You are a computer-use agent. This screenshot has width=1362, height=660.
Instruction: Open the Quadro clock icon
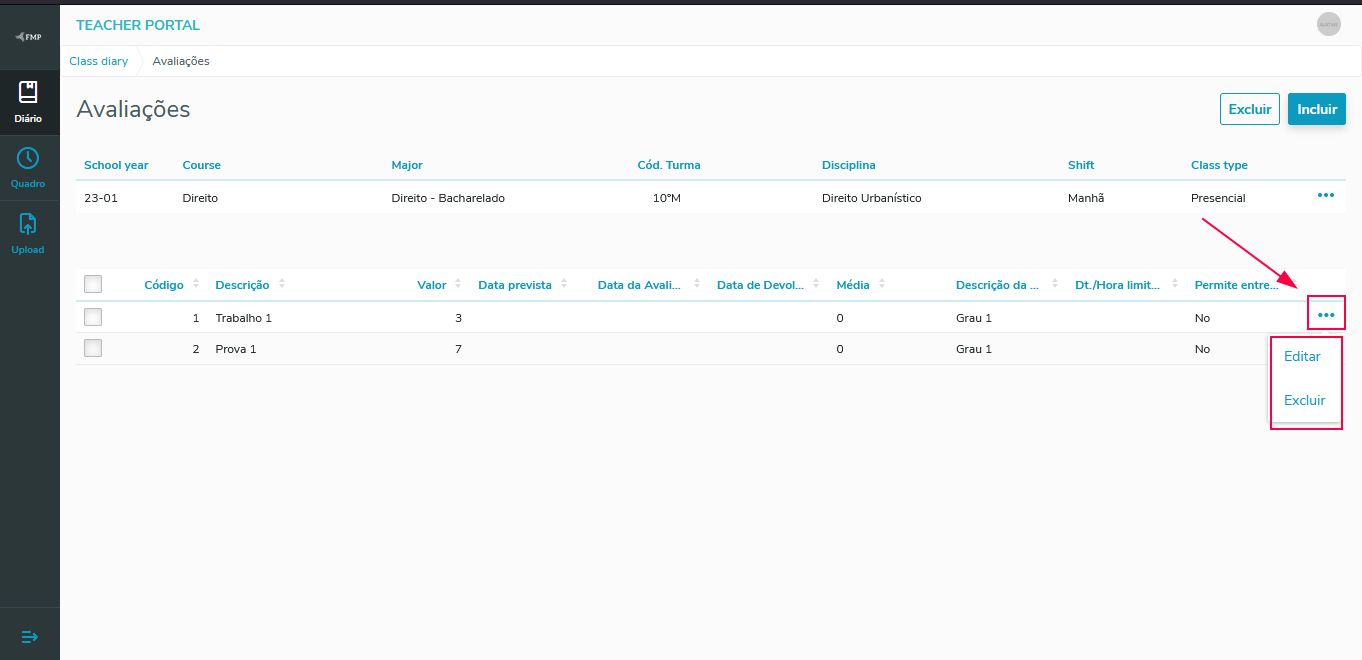(x=28, y=158)
